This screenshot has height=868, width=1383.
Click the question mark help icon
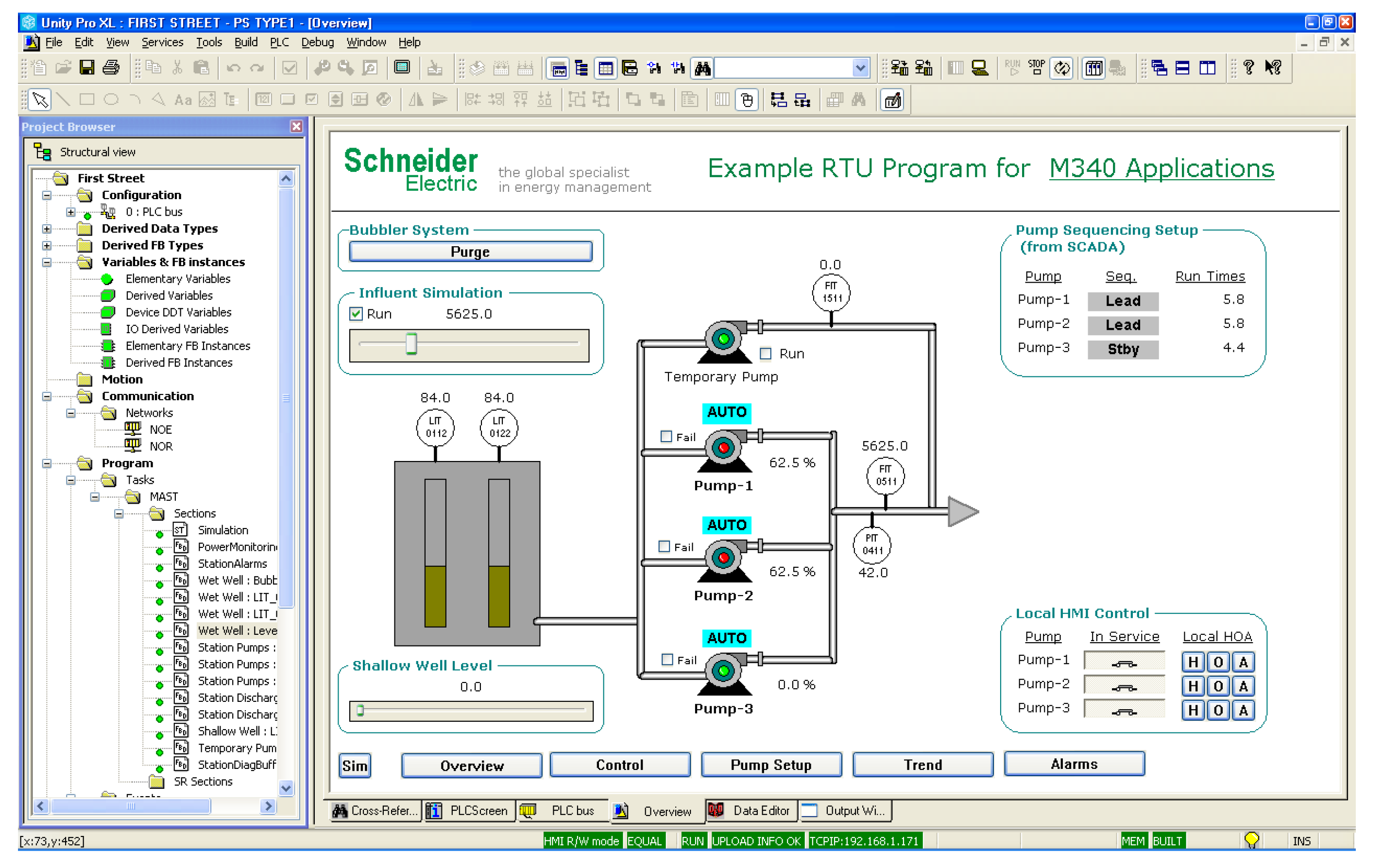pyautogui.click(x=1248, y=68)
